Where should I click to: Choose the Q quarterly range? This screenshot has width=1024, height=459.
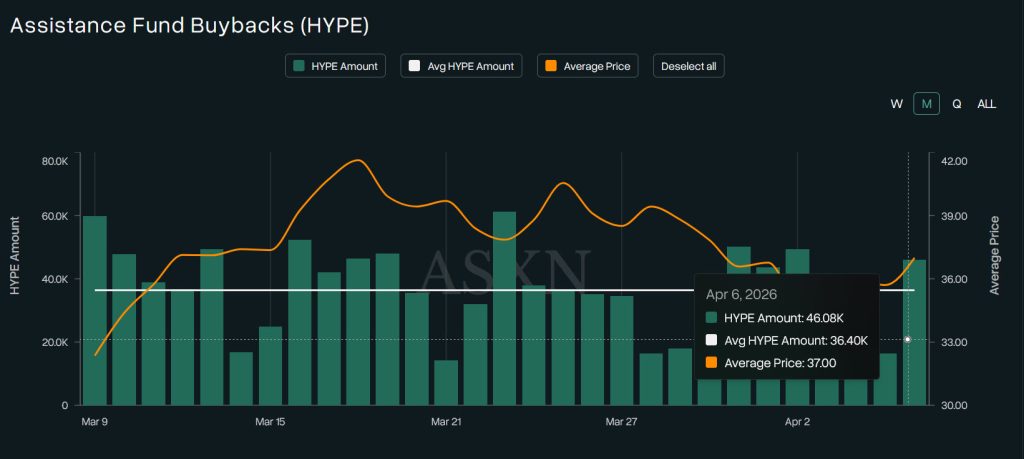[956, 104]
